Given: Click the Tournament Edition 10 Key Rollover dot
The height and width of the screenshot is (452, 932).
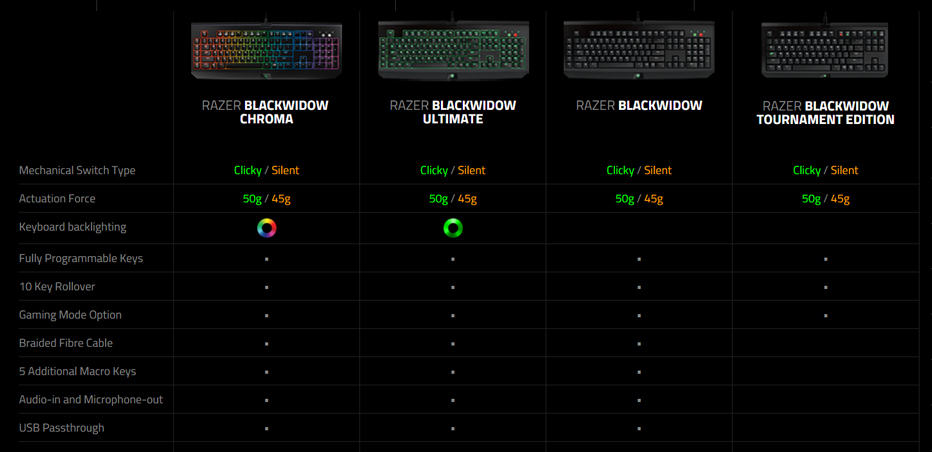Looking at the screenshot, I should coord(826,287).
